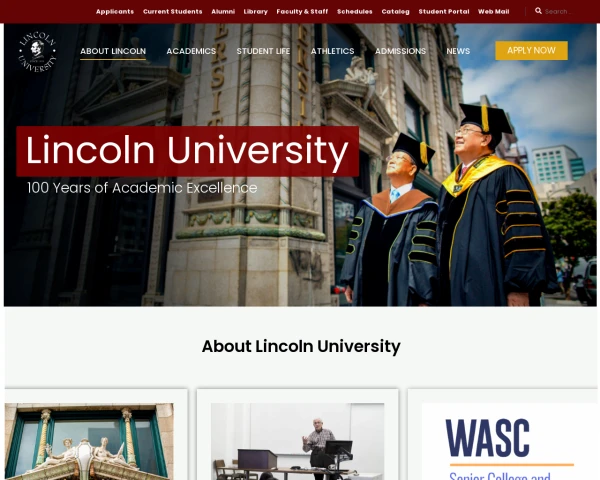Open the Admissions menu
Image resolution: width=600 pixels, height=480 pixels.
[400, 51]
